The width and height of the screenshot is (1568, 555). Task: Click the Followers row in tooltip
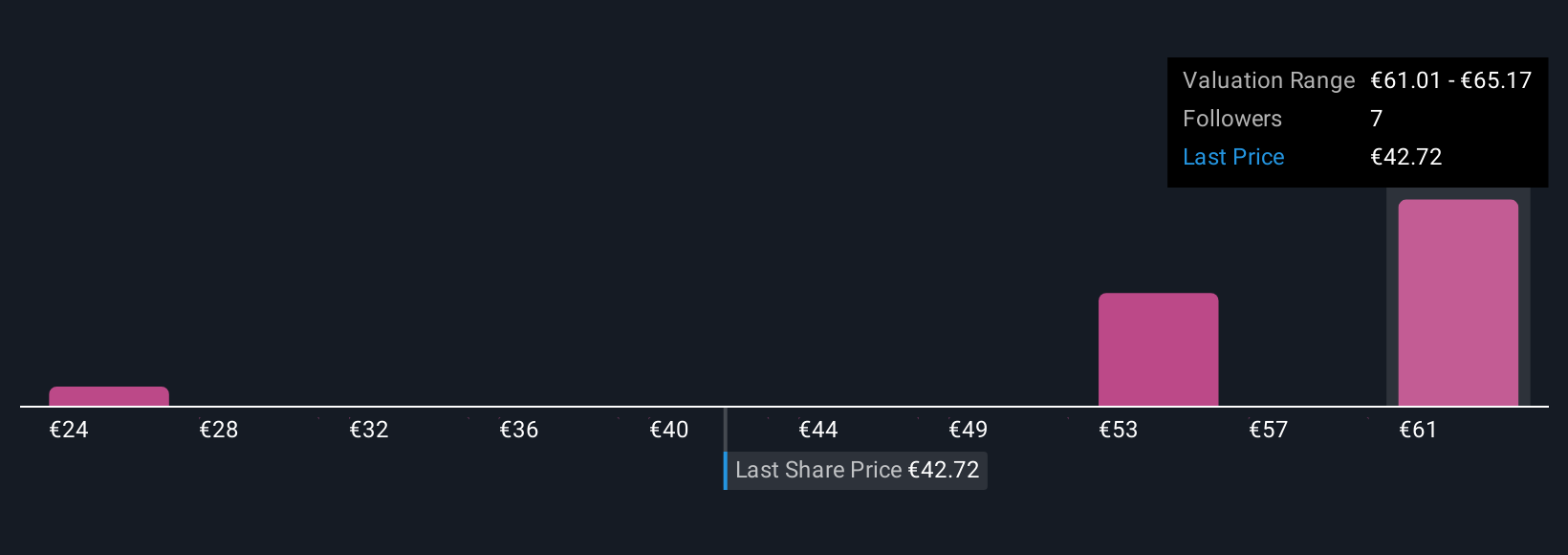tap(1358, 119)
